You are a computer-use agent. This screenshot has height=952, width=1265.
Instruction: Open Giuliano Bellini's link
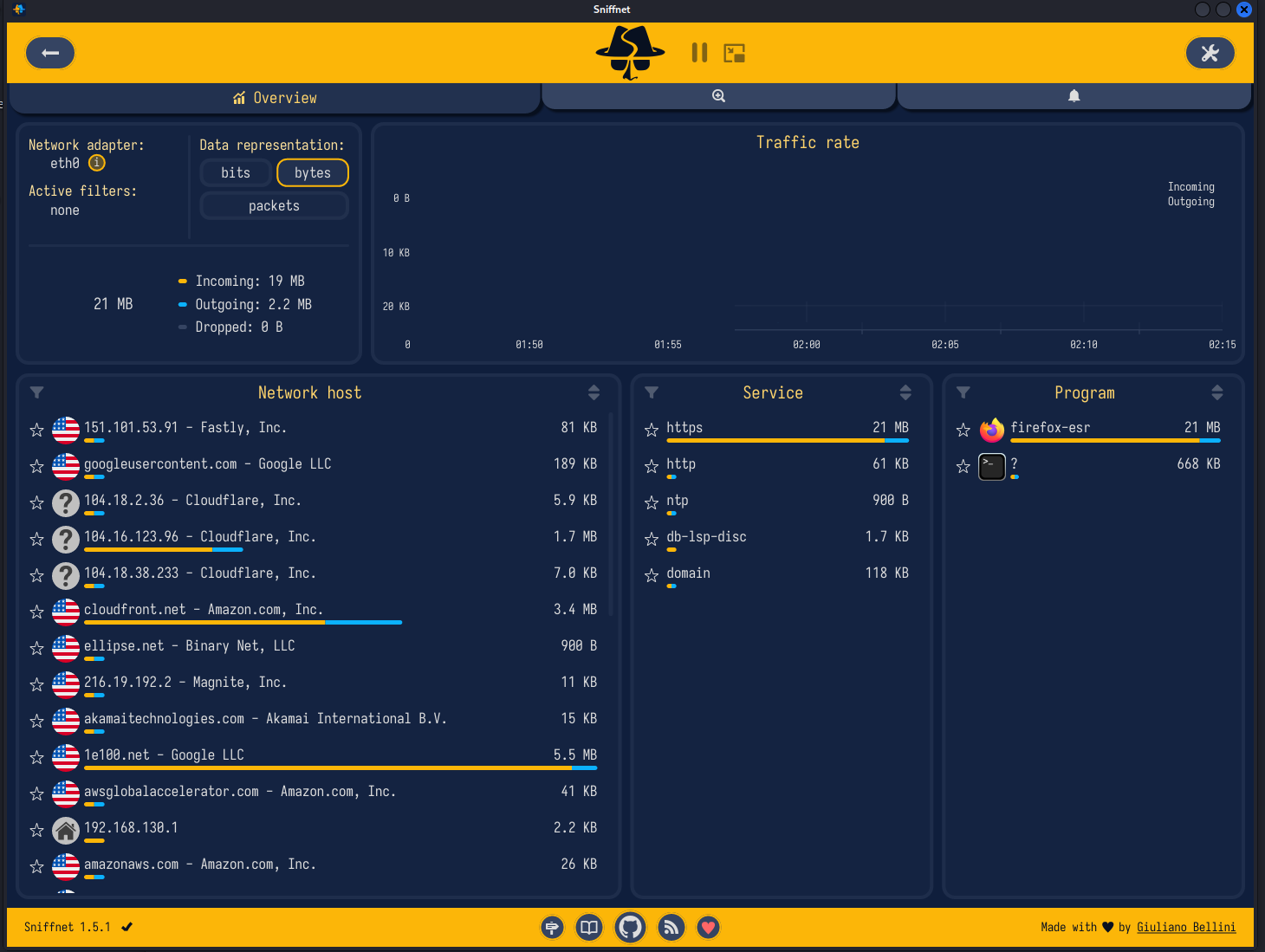pos(1186,927)
